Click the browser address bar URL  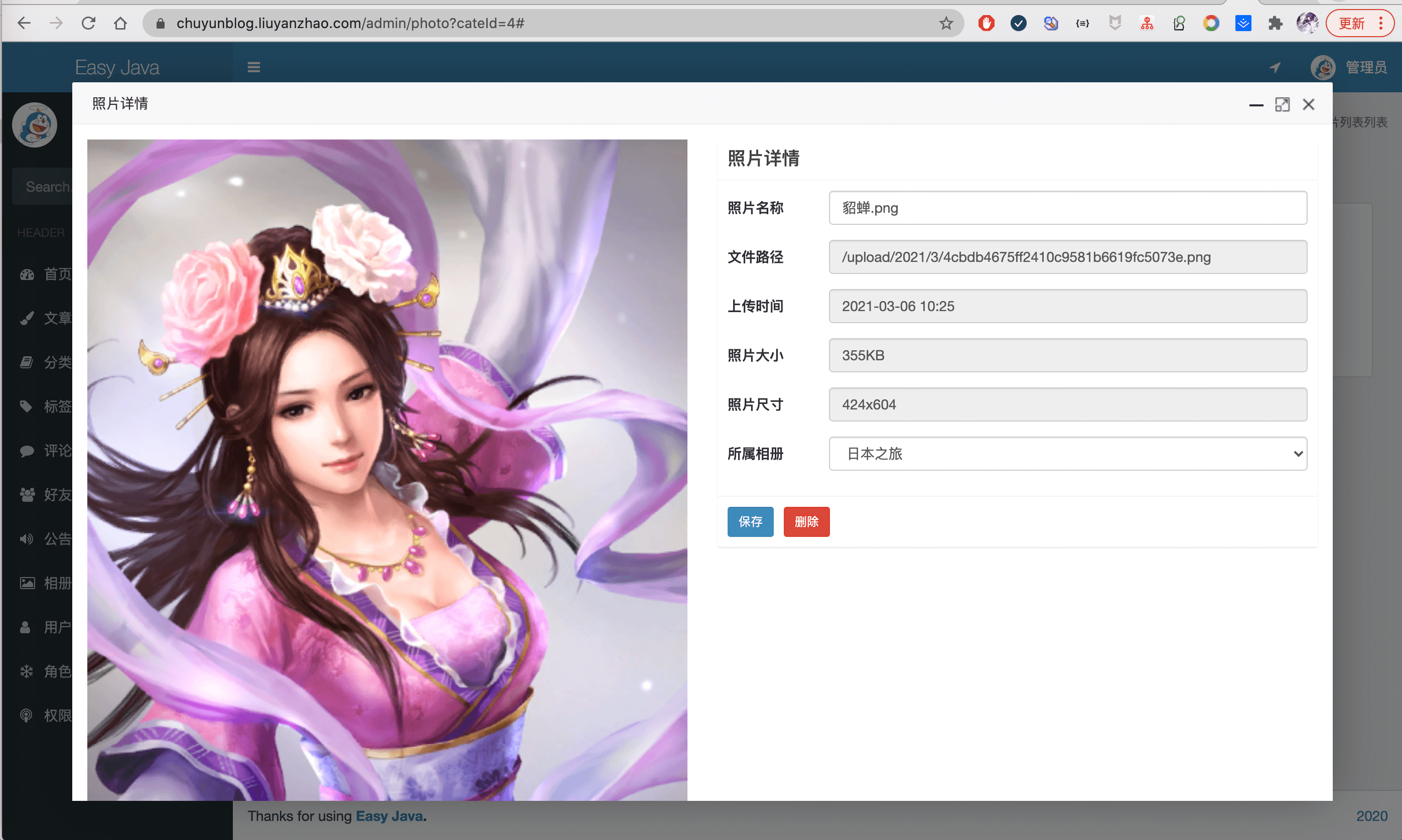tap(350, 23)
